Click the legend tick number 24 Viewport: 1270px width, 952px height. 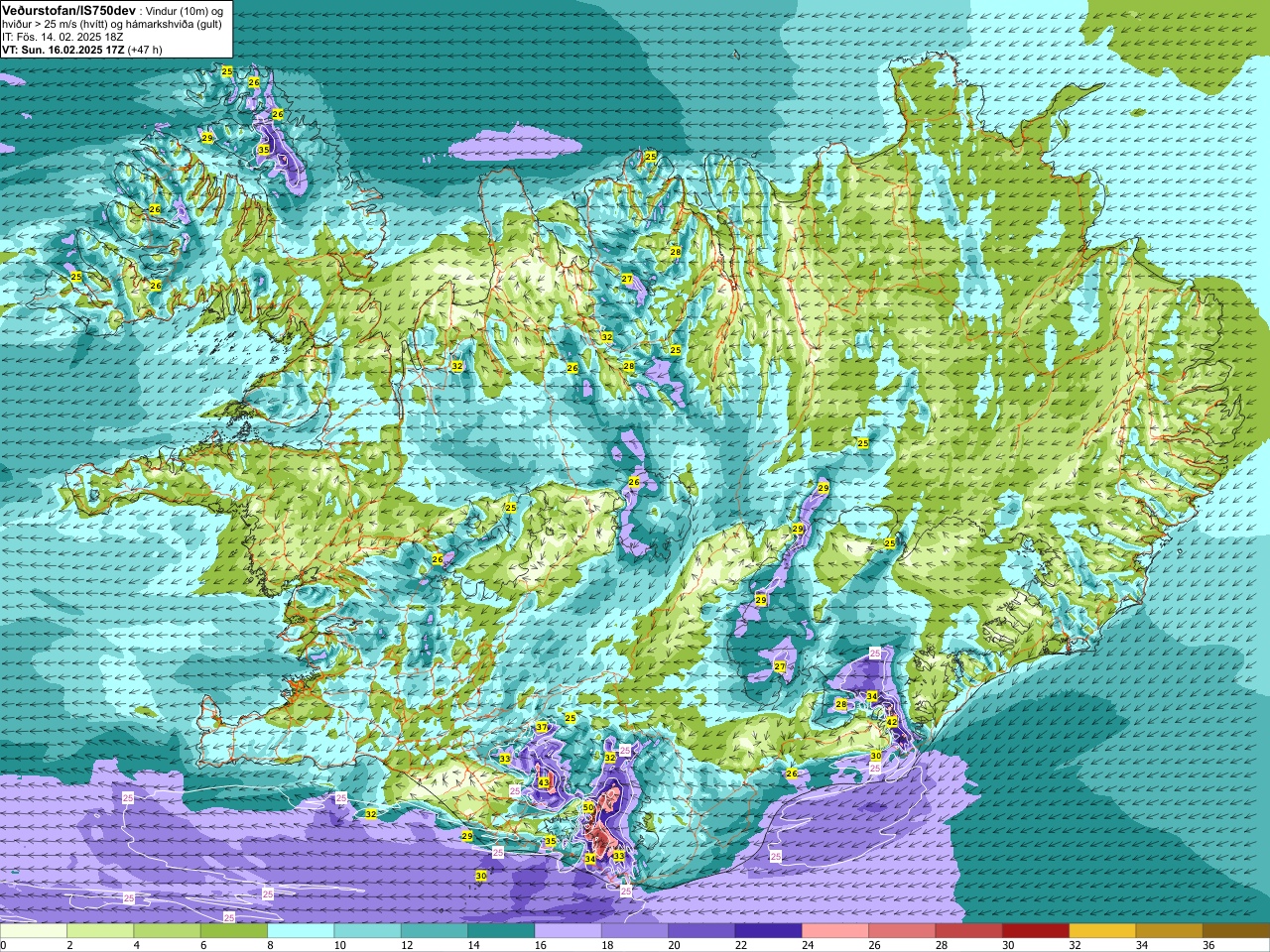tap(808, 945)
